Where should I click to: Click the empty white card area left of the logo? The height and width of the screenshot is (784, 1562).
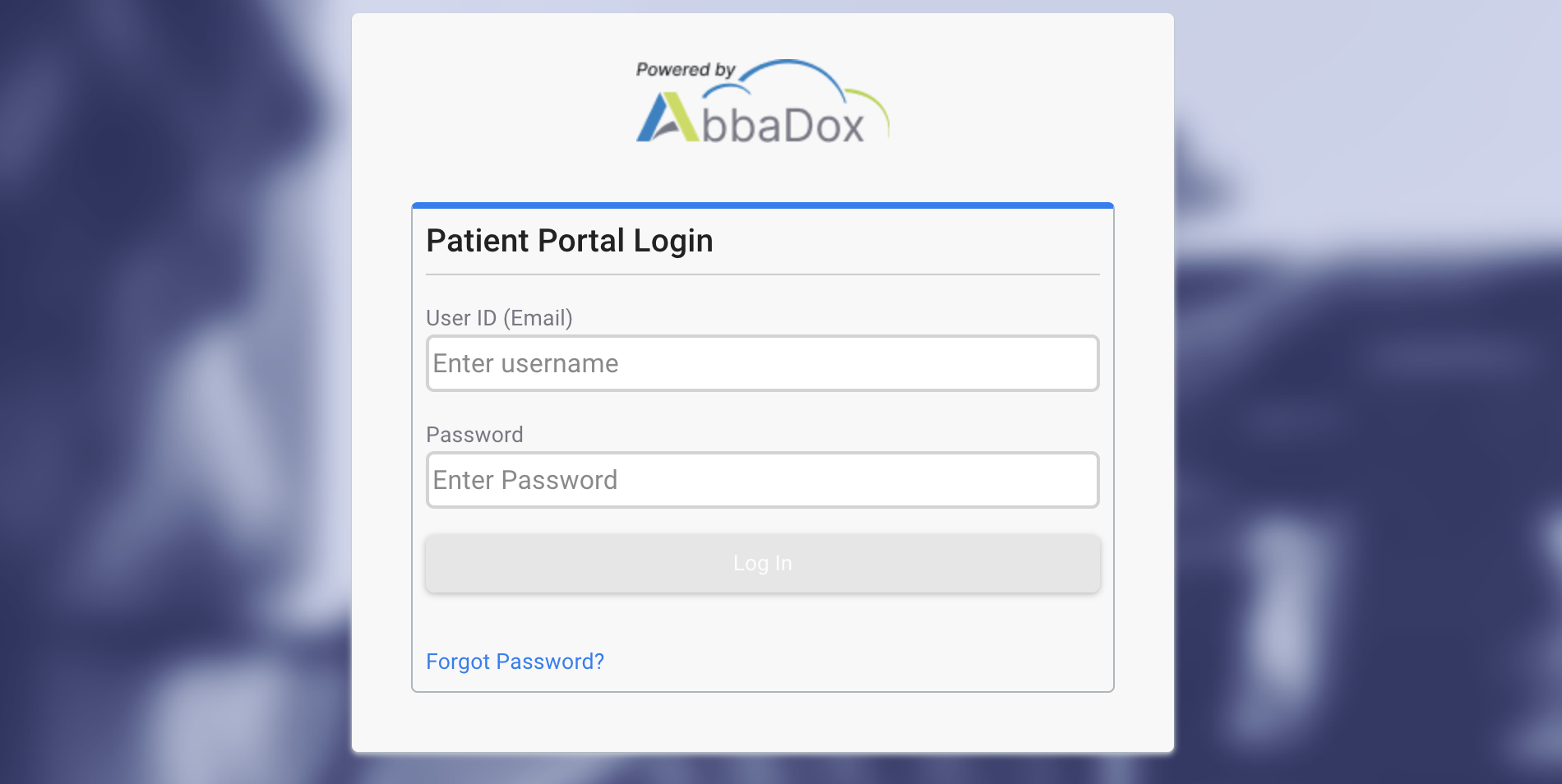point(493,103)
